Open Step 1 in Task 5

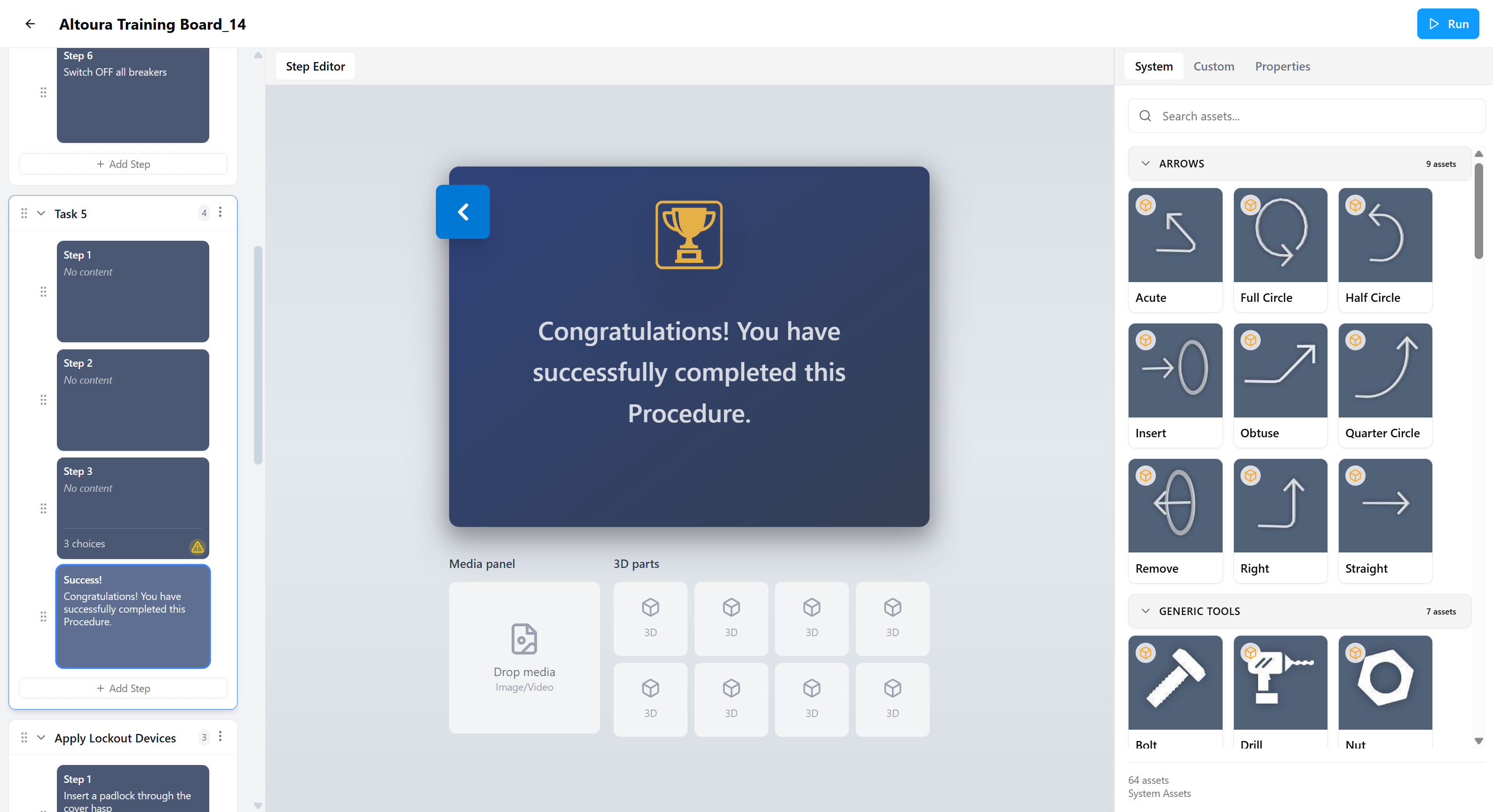133,291
